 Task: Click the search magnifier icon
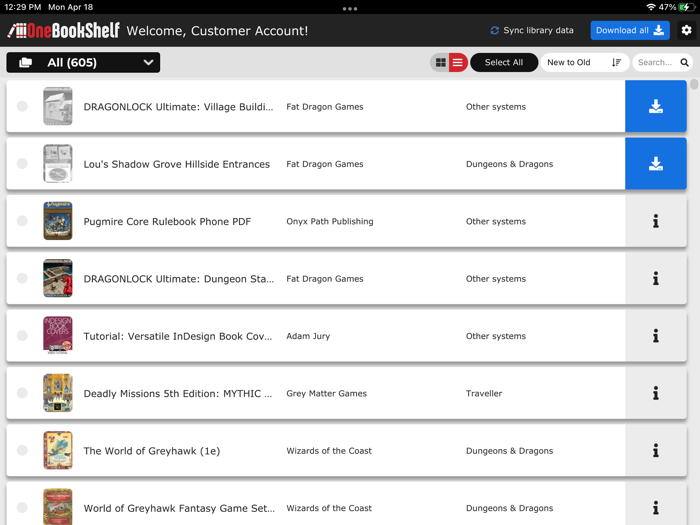684,62
